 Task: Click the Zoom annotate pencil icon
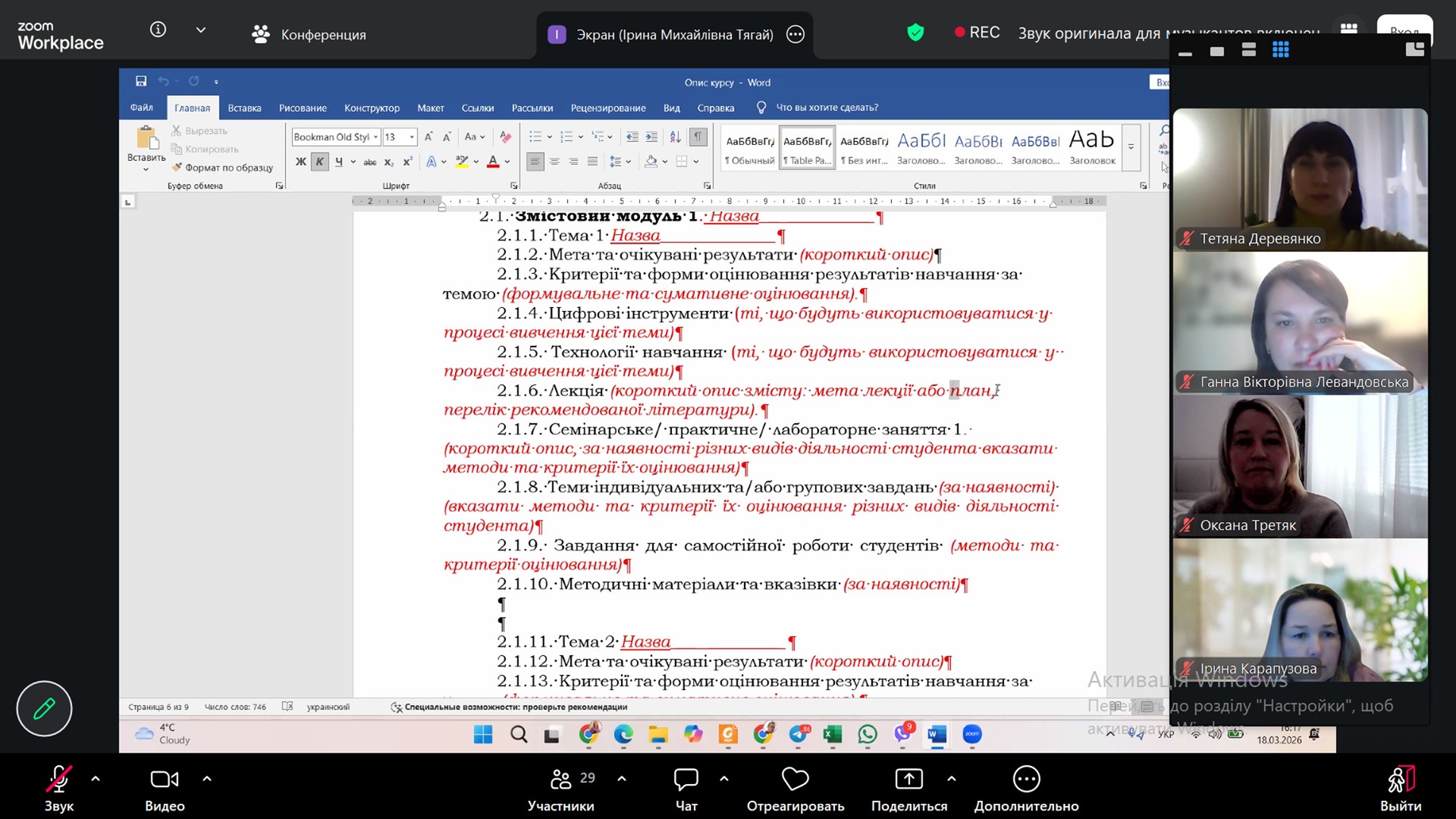(44, 708)
